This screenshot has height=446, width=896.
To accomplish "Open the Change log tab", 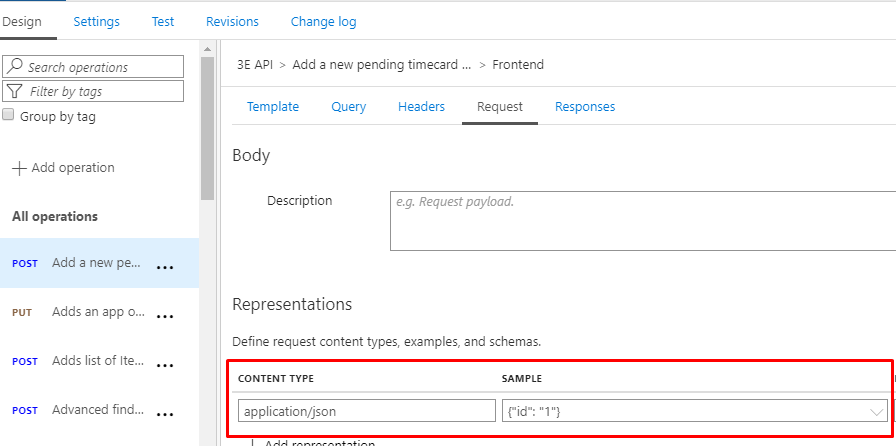I will point(323,22).
